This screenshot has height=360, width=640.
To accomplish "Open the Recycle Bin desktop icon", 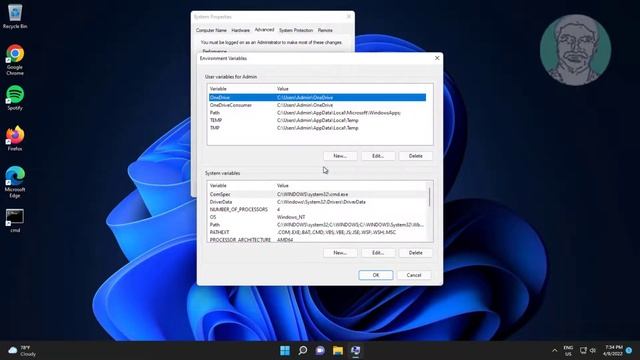I will pos(15,16).
